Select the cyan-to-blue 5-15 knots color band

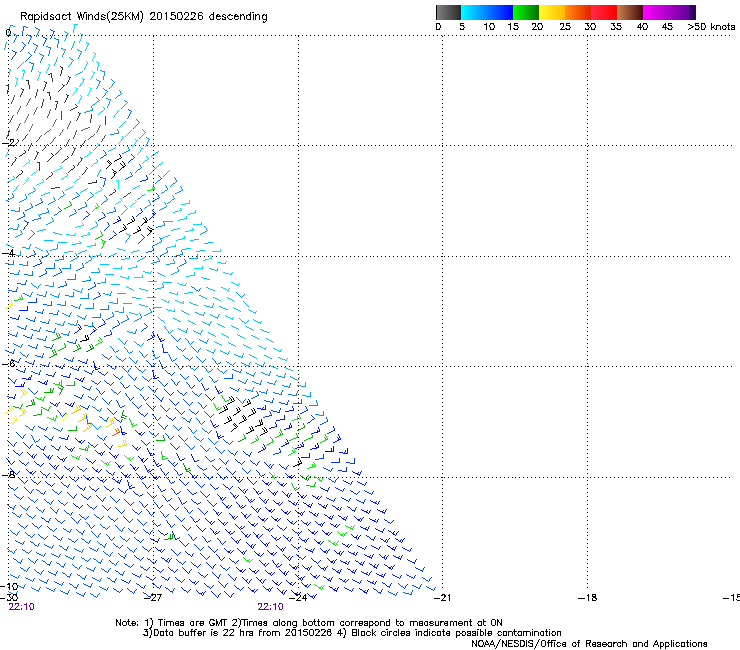click(x=487, y=12)
